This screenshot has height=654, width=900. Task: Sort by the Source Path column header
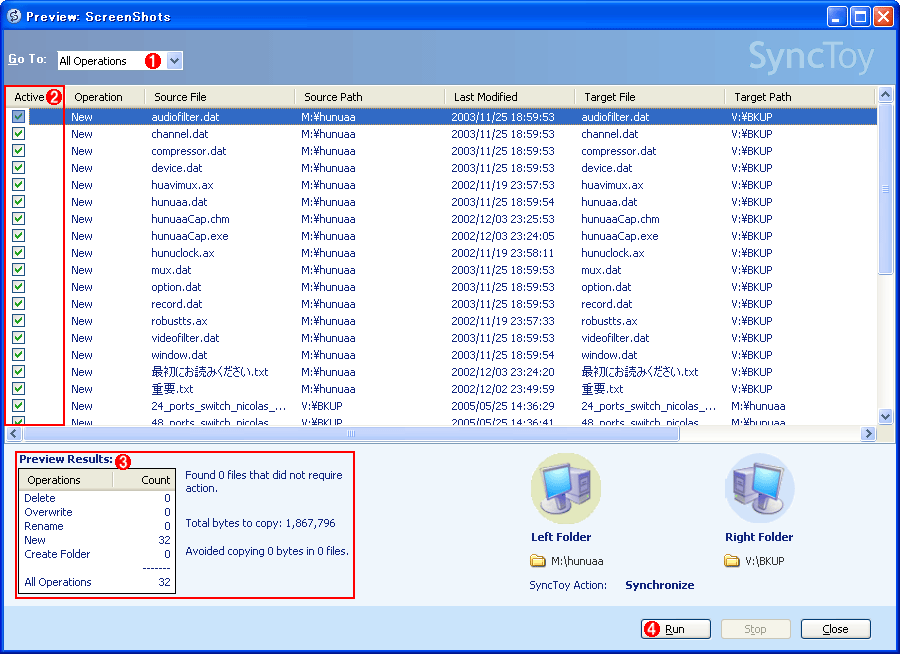point(370,96)
